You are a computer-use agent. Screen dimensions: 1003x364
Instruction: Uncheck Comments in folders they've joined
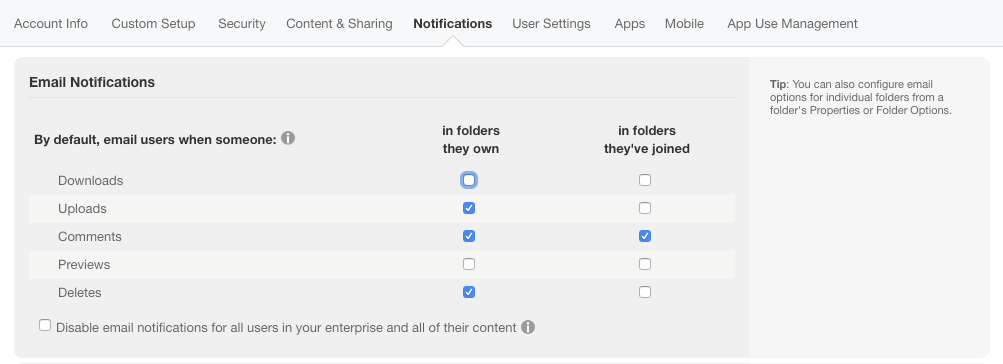point(645,237)
